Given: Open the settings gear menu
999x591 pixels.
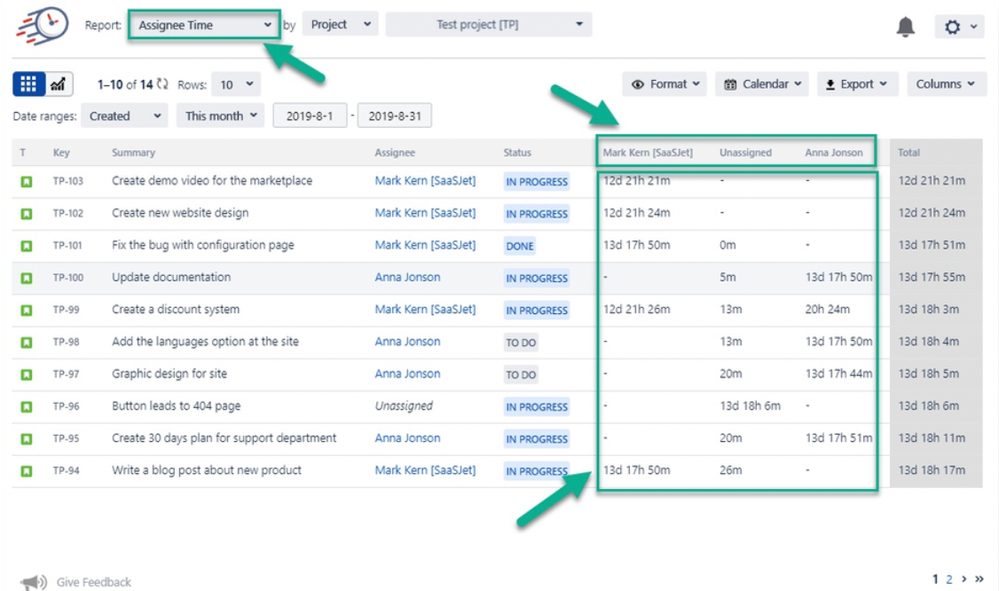Looking at the screenshot, I should pos(959,27).
